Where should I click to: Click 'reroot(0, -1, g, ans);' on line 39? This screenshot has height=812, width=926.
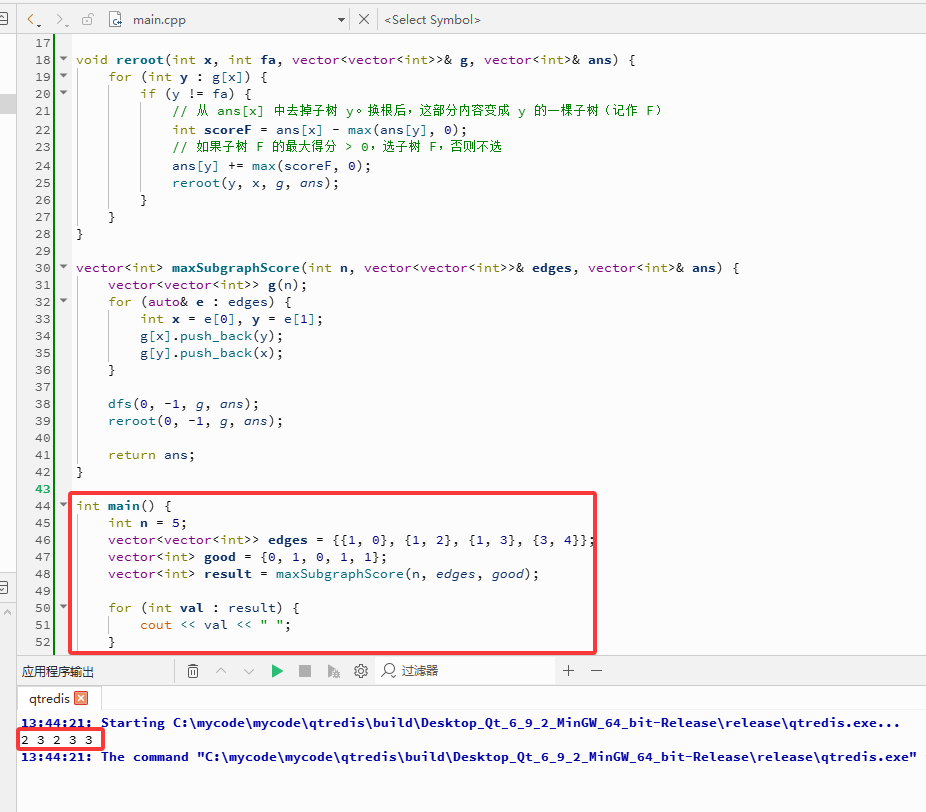pos(195,422)
